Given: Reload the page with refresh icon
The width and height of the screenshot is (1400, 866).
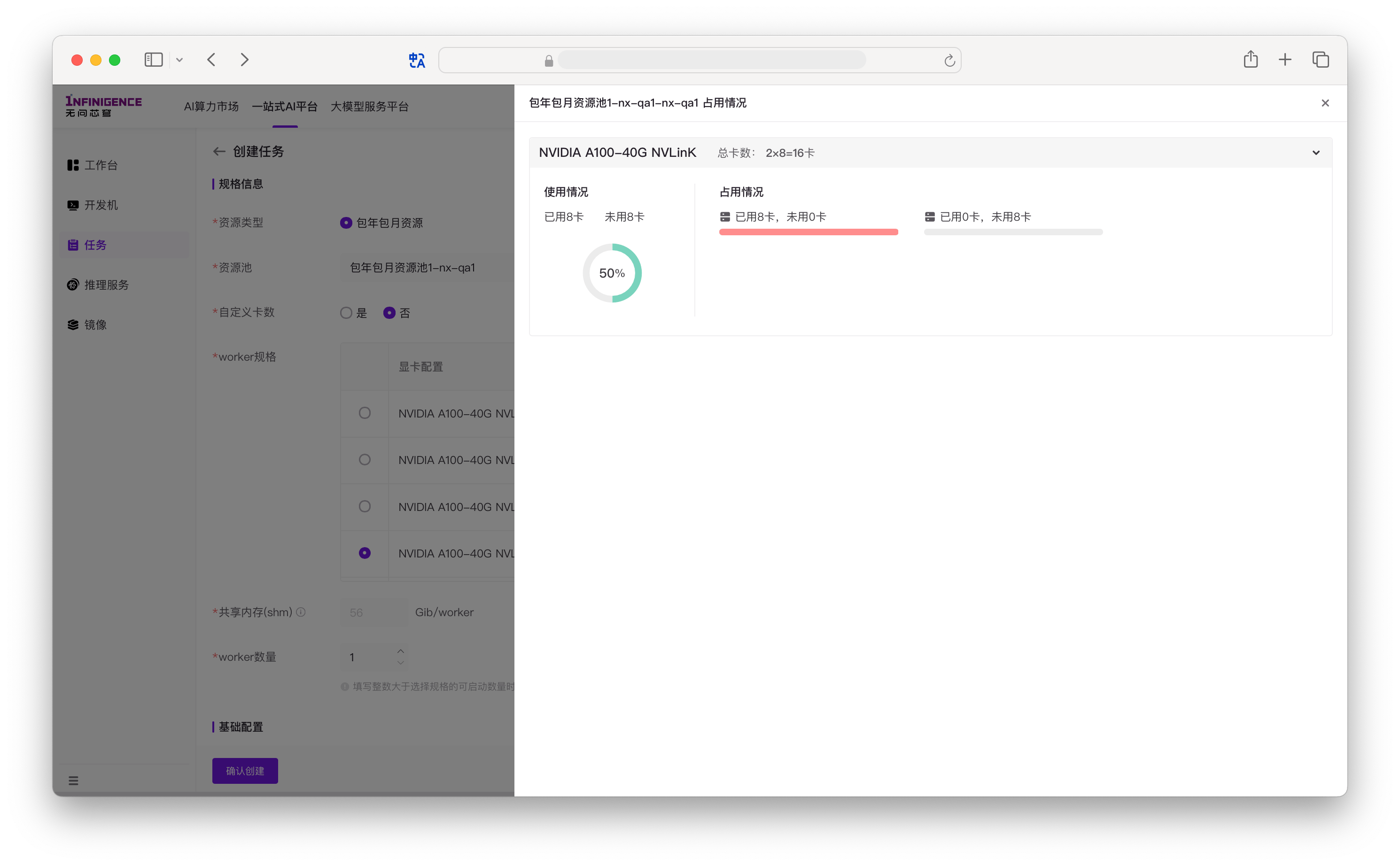Looking at the screenshot, I should tap(949, 60).
